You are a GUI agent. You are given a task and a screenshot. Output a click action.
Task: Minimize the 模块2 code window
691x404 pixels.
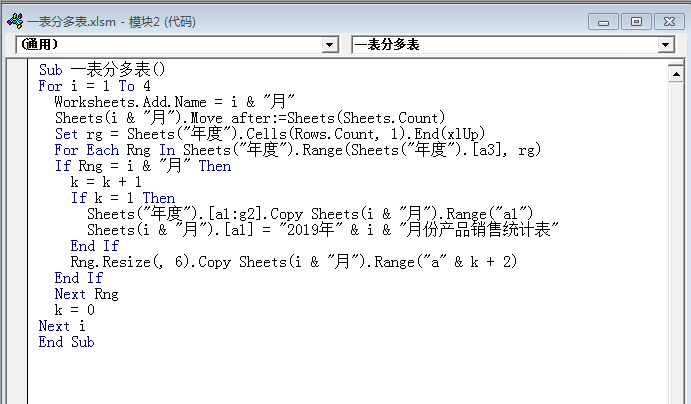pyautogui.click(x=603, y=21)
